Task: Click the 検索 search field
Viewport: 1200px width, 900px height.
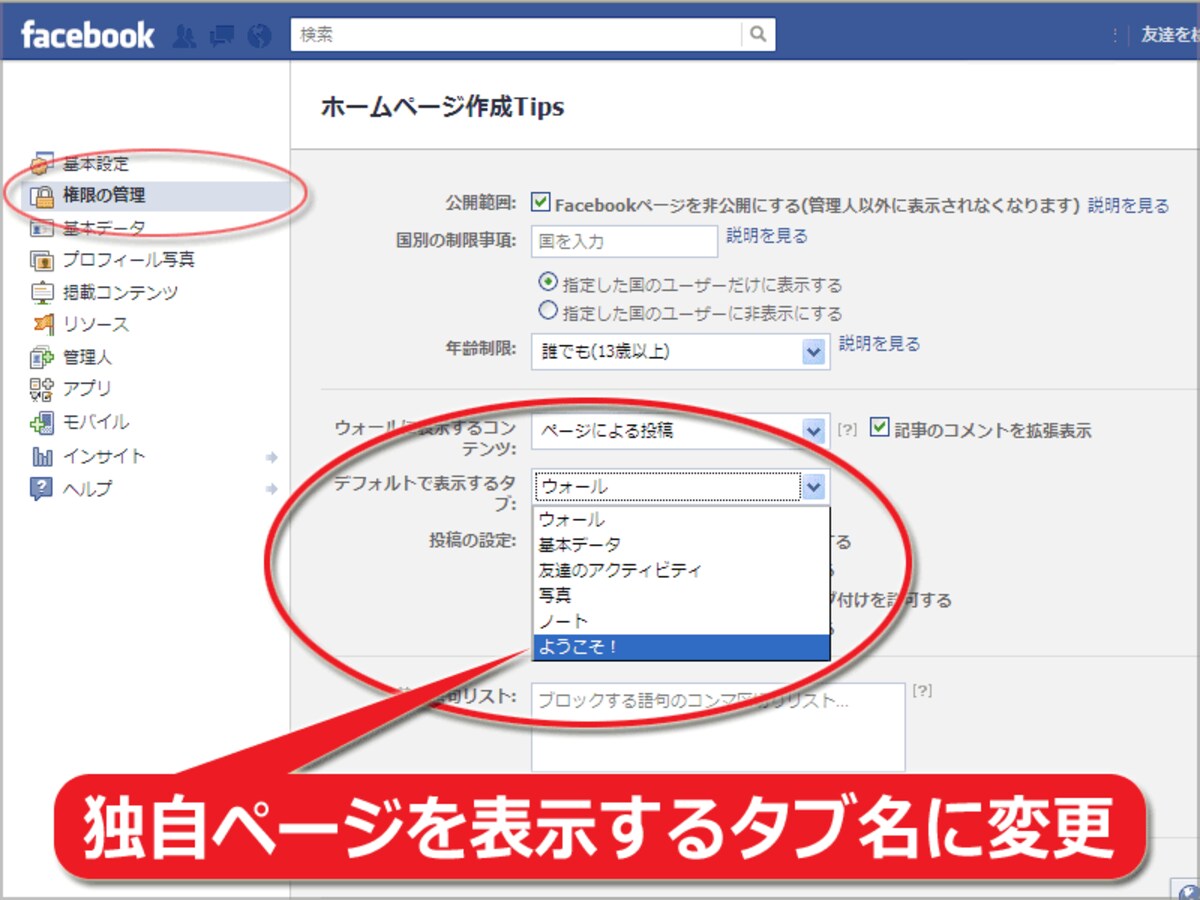Action: 516,35
